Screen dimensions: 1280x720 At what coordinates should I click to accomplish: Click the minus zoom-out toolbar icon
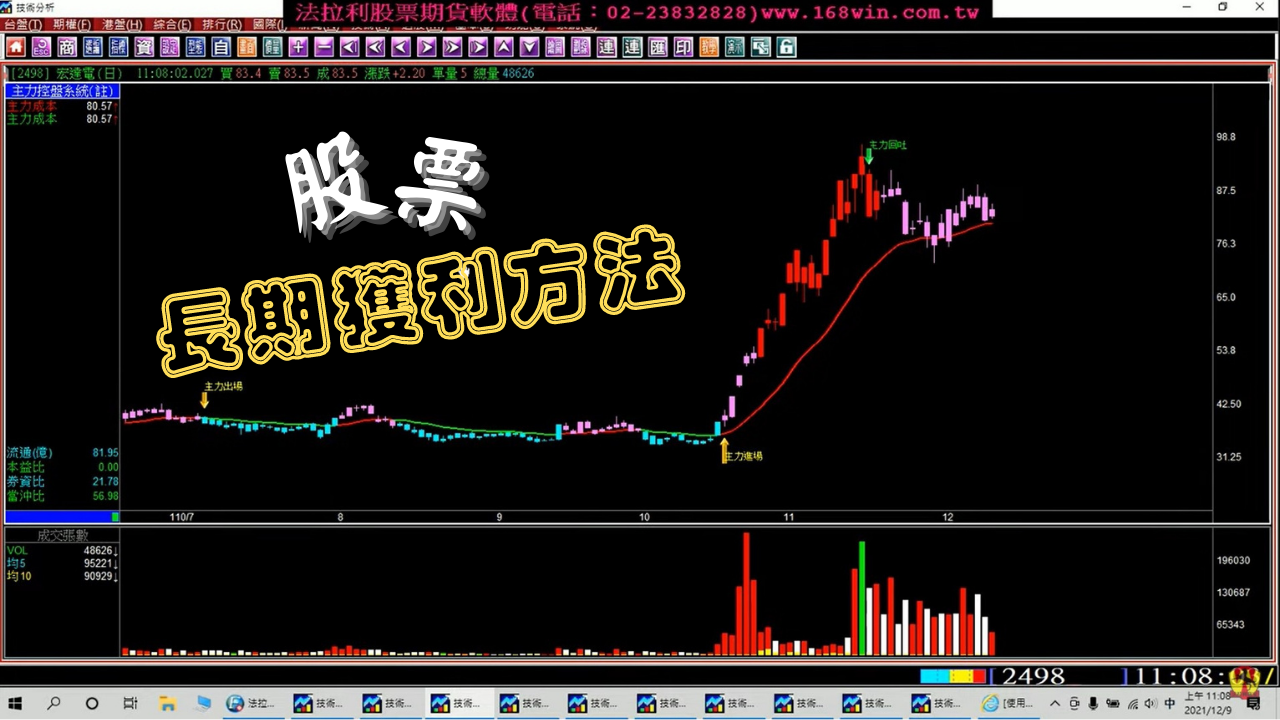[324, 47]
